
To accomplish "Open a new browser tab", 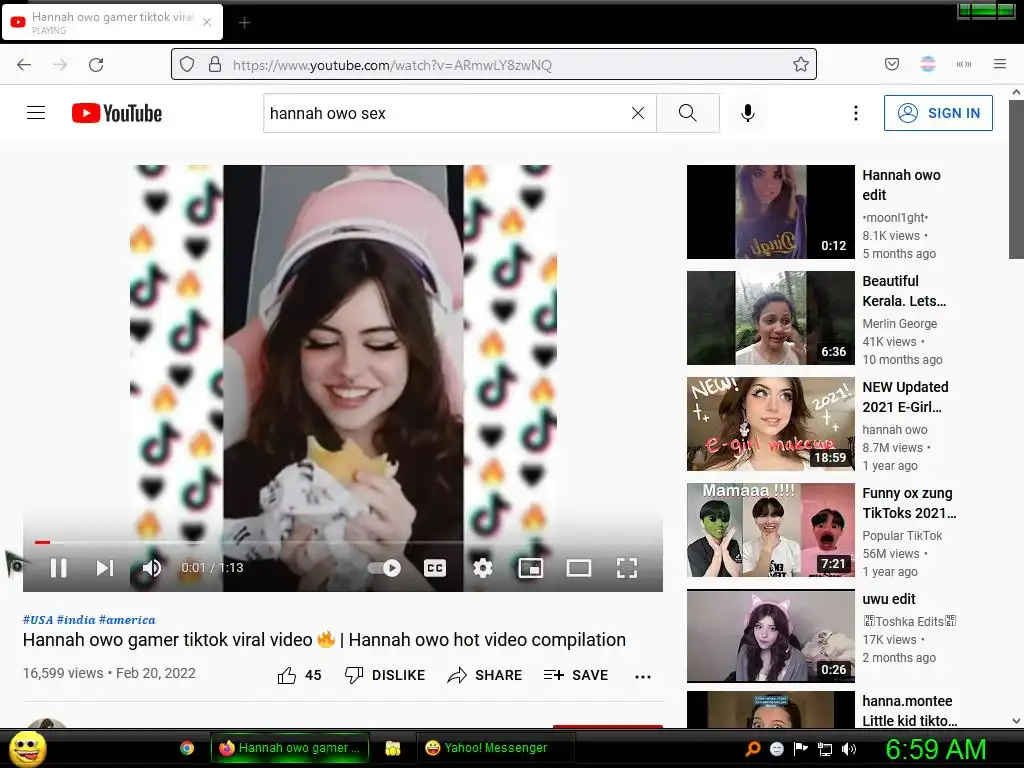I will [244, 23].
